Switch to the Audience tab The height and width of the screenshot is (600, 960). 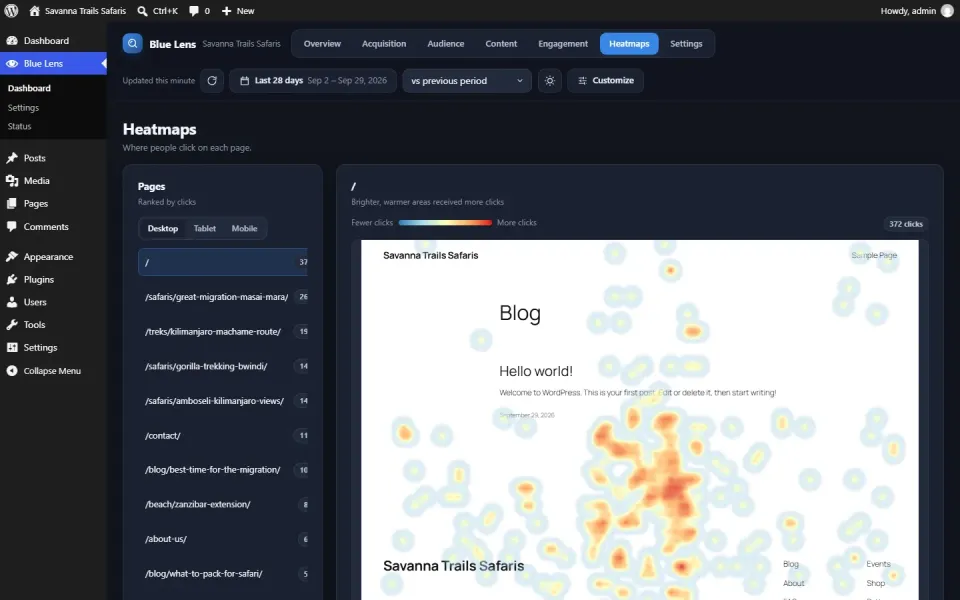[446, 43]
